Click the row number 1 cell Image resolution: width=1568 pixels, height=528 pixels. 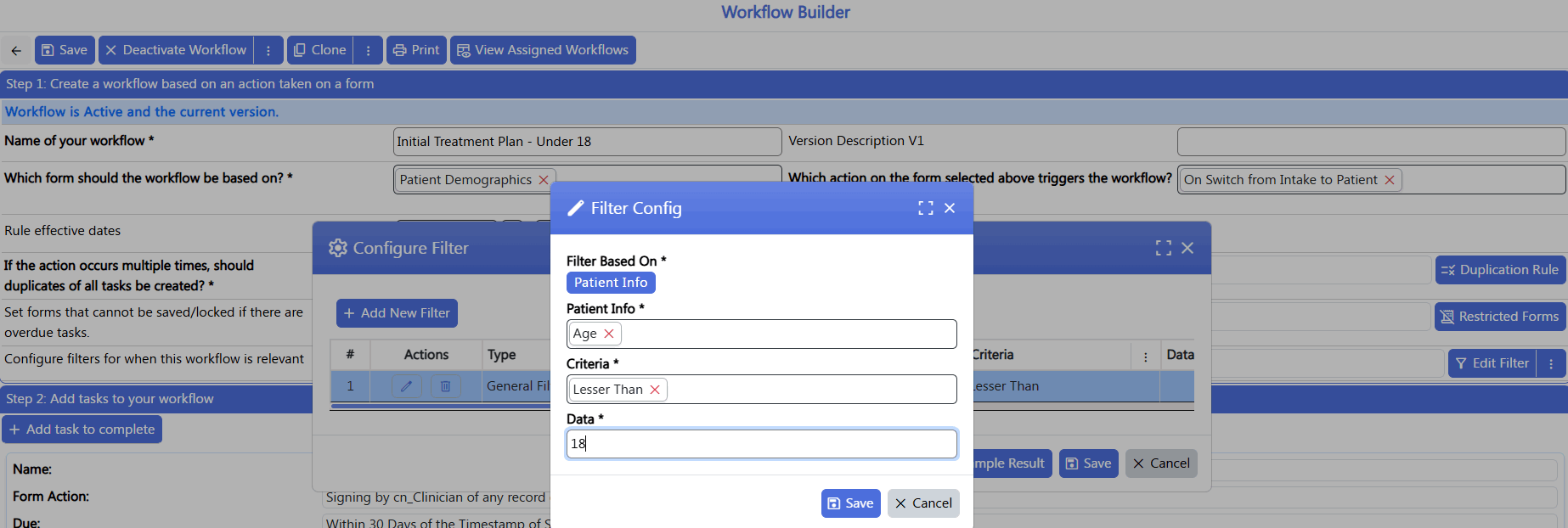(350, 386)
